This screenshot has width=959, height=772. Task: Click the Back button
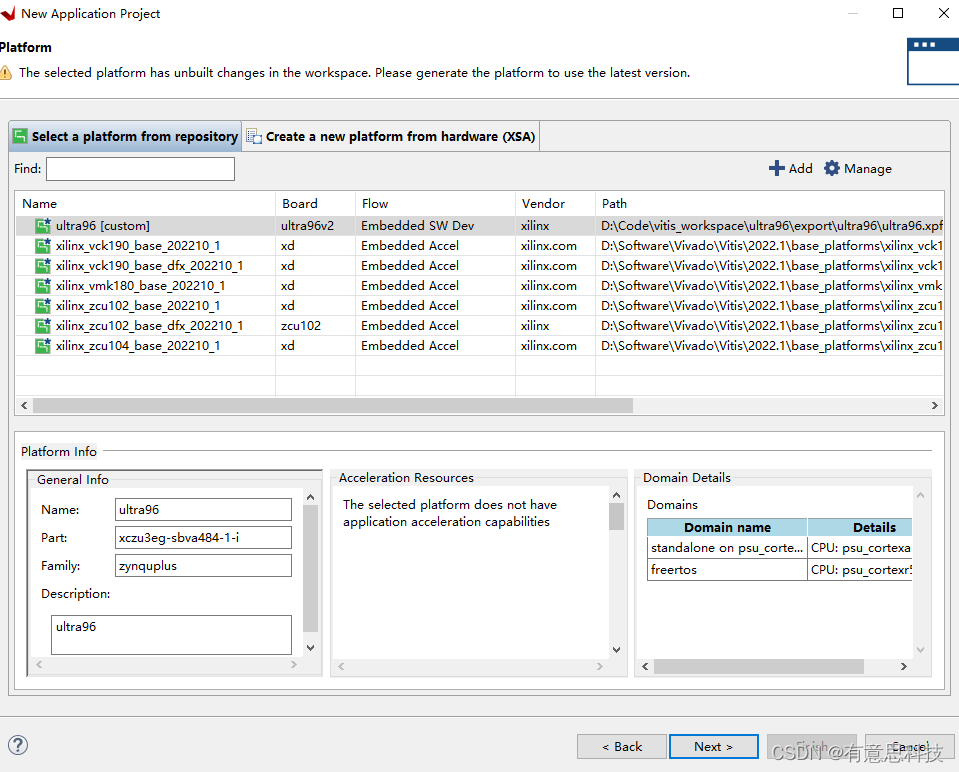pos(621,747)
